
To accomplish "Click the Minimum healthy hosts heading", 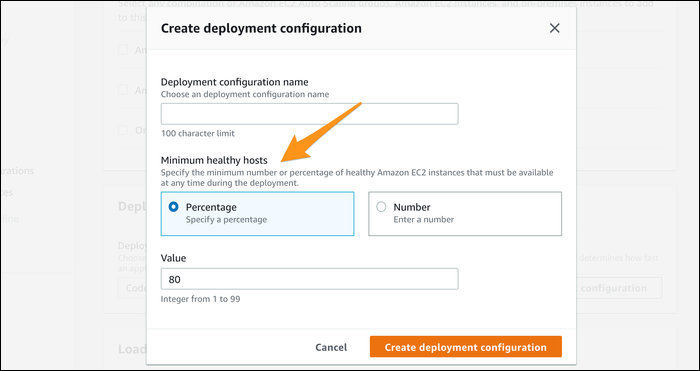I will coord(214,160).
